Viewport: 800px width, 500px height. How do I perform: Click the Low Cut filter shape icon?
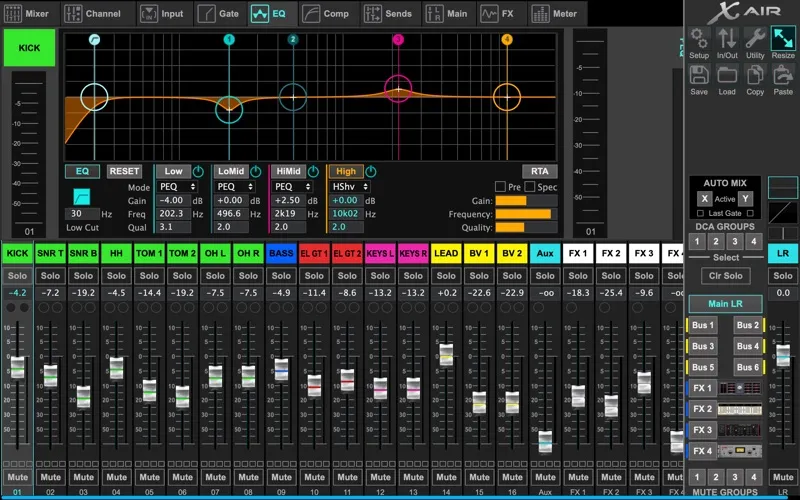coord(82,196)
